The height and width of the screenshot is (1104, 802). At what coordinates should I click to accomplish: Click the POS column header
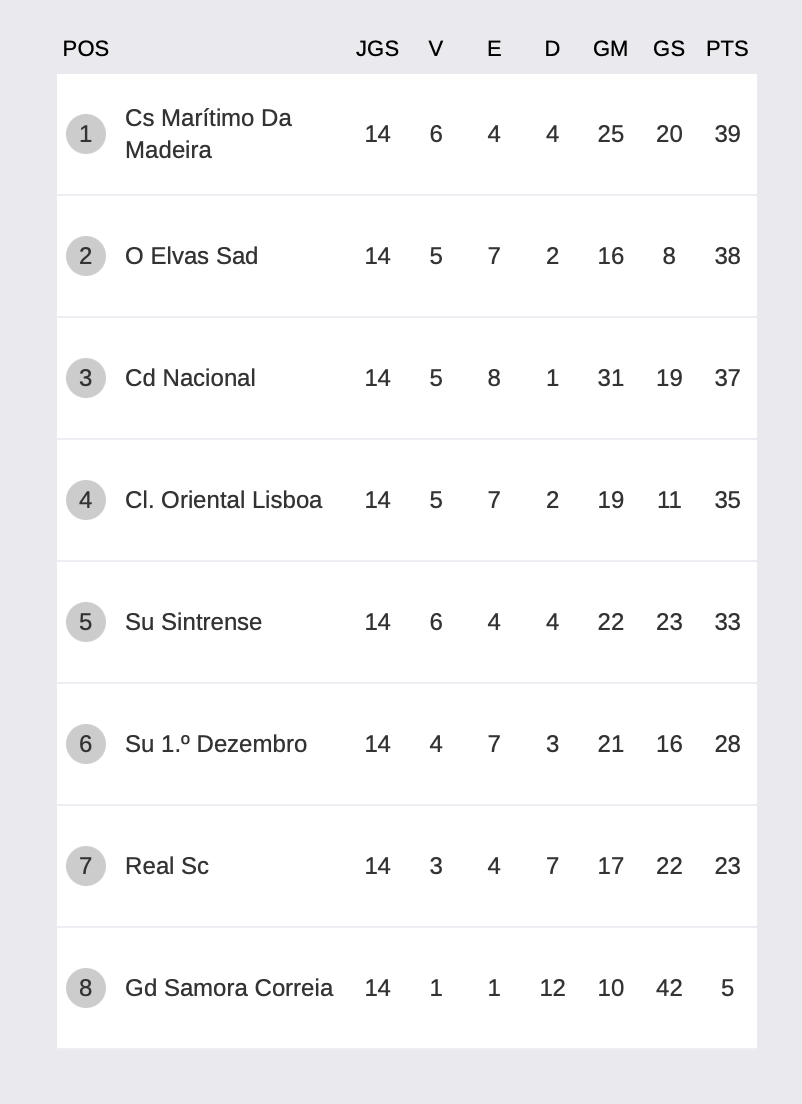point(86,49)
